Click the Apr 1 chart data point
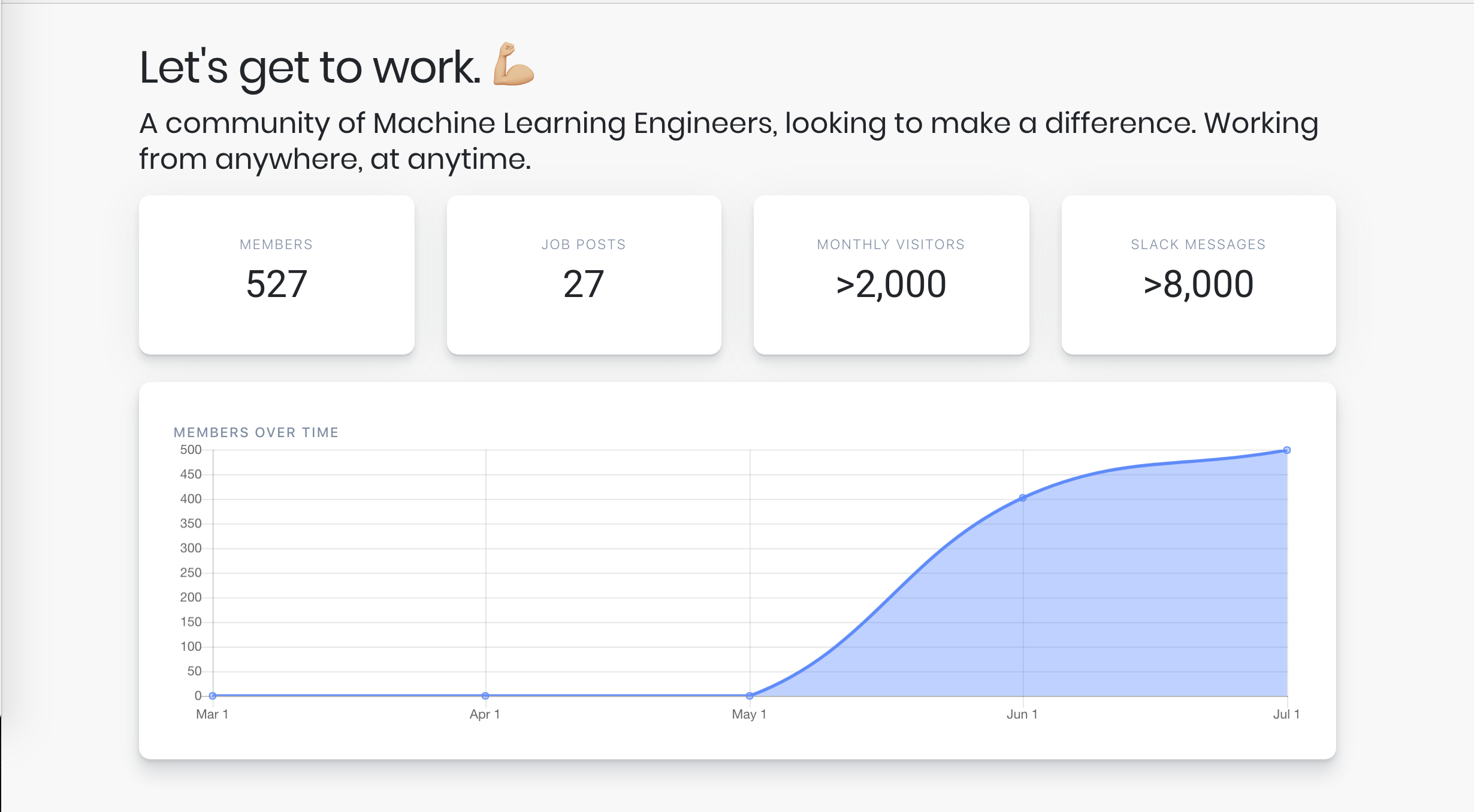Viewport: 1474px width, 812px height. (485, 696)
